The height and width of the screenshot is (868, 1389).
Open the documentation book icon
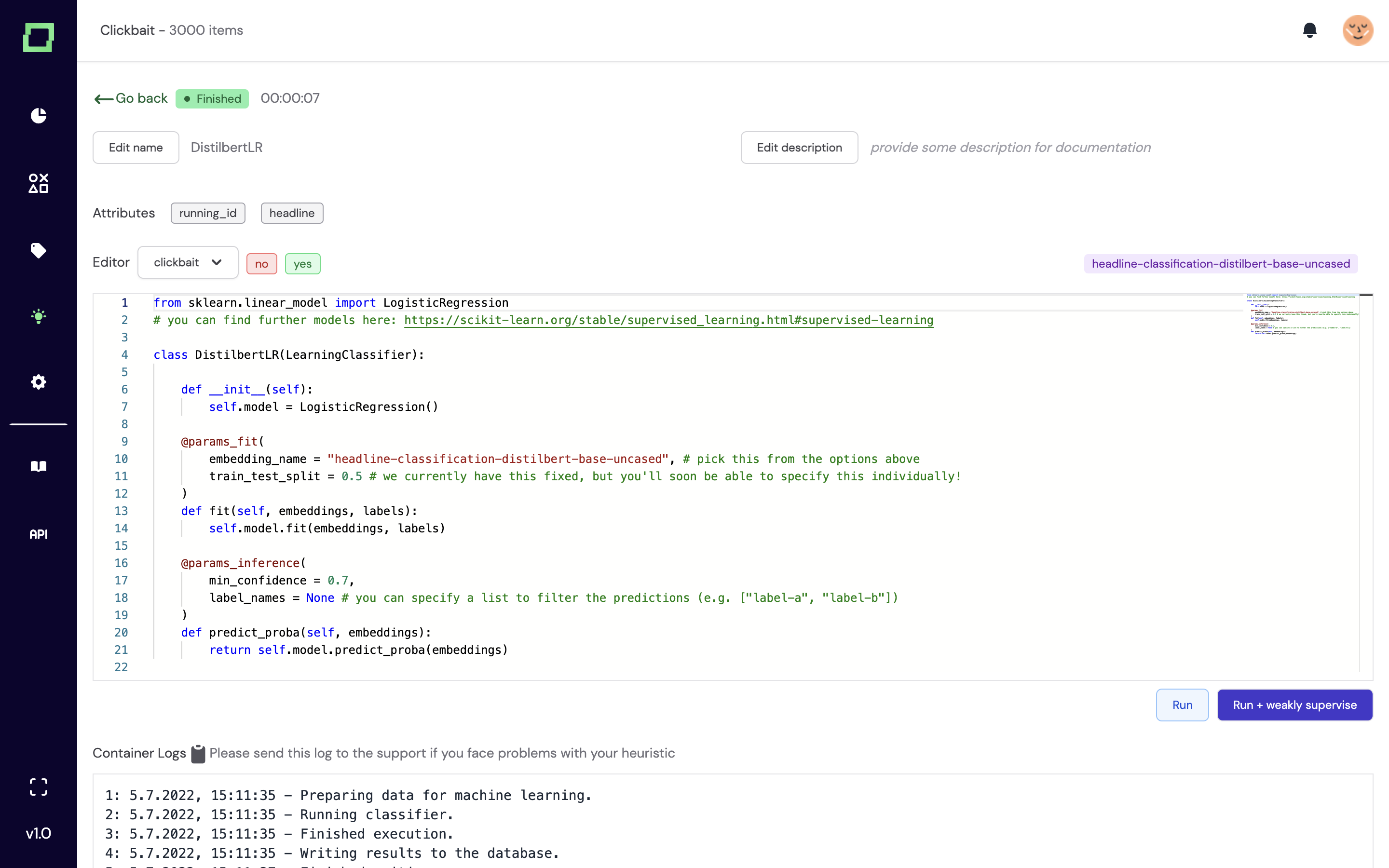pyautogui.click(x=39, y=466)
